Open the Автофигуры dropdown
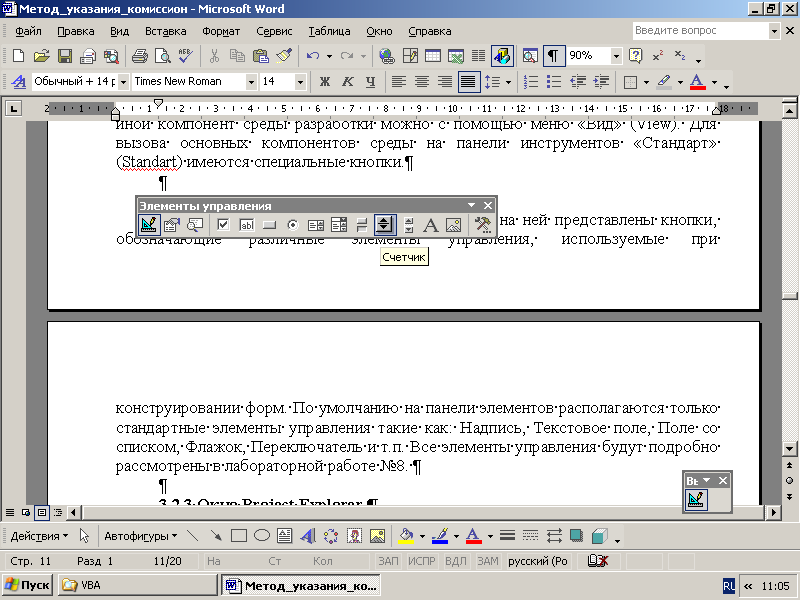Viewport: 800px width, 600px height. tap(141, 536)
